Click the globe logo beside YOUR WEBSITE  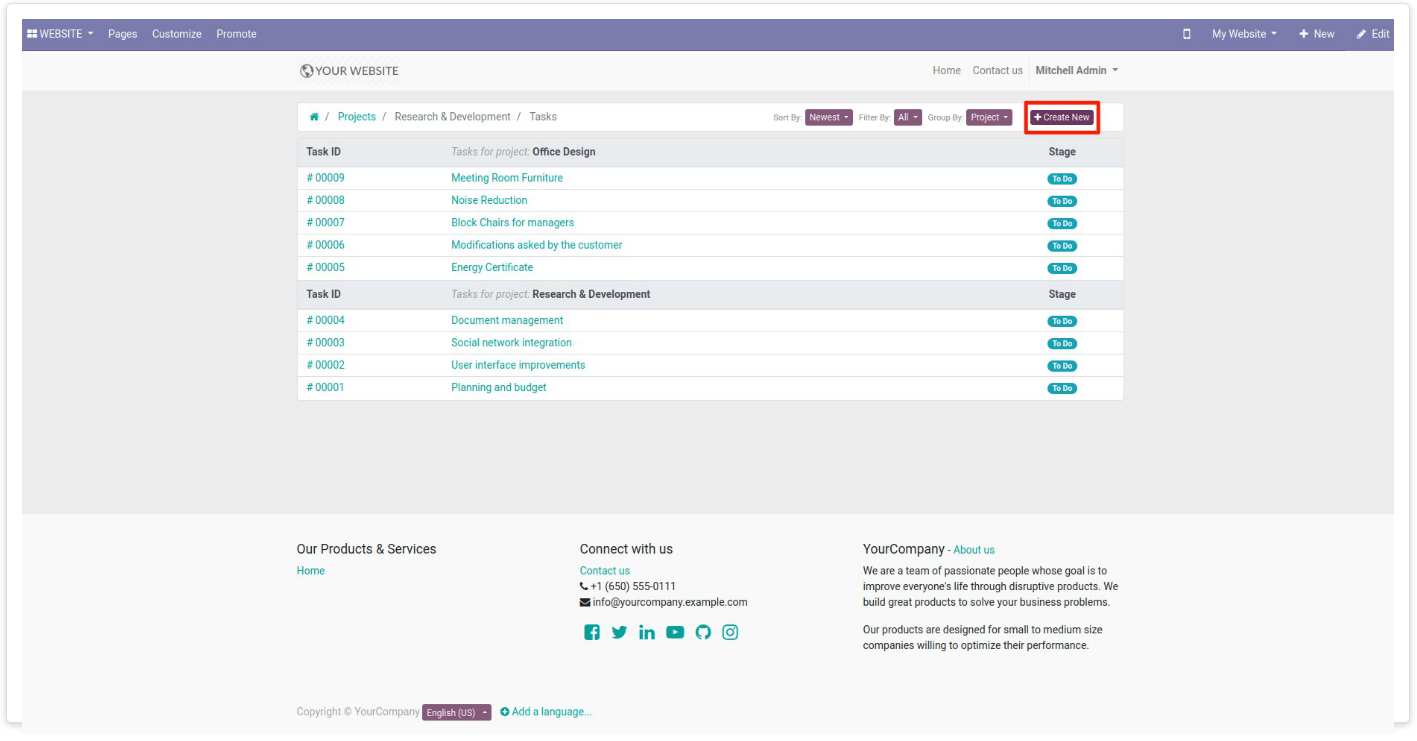(x=306, y=71)
